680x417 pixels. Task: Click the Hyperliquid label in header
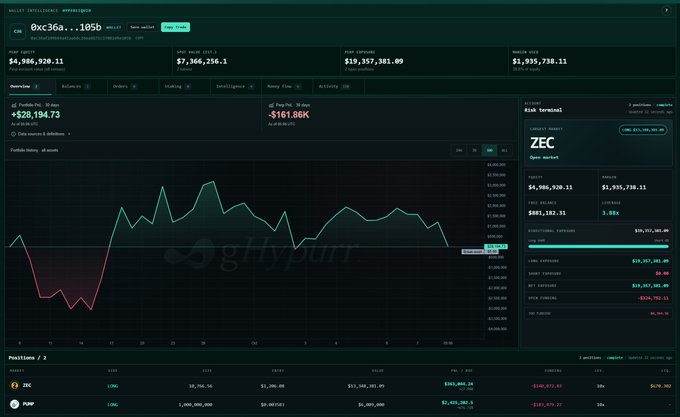77,10
